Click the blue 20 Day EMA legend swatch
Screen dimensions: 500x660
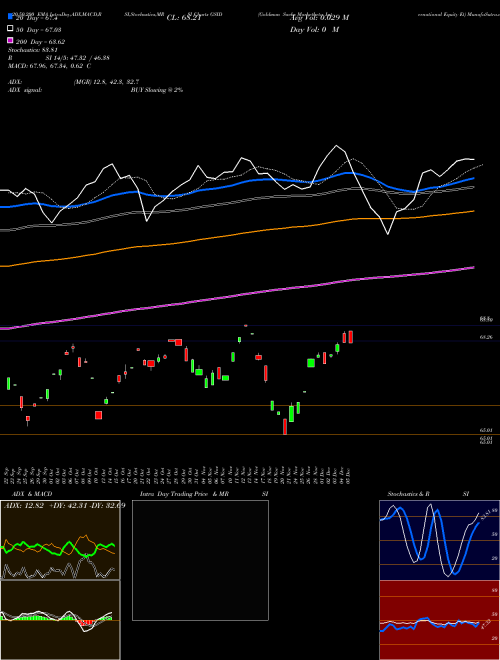click(x=11, y=16)
